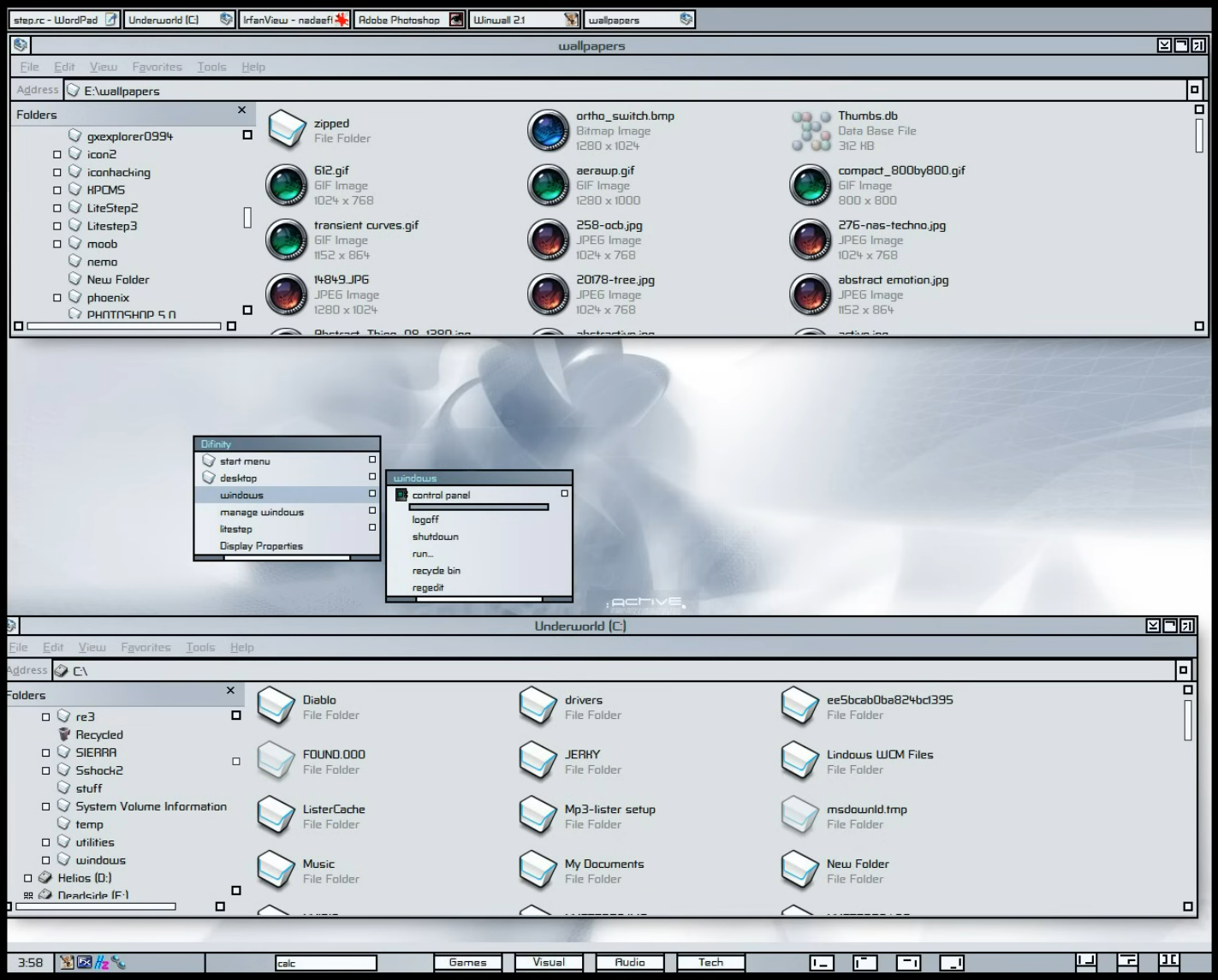Viewport: 1218px width, 980px height.
Task: Click the Games button on bottom bar
Action: 467,963
